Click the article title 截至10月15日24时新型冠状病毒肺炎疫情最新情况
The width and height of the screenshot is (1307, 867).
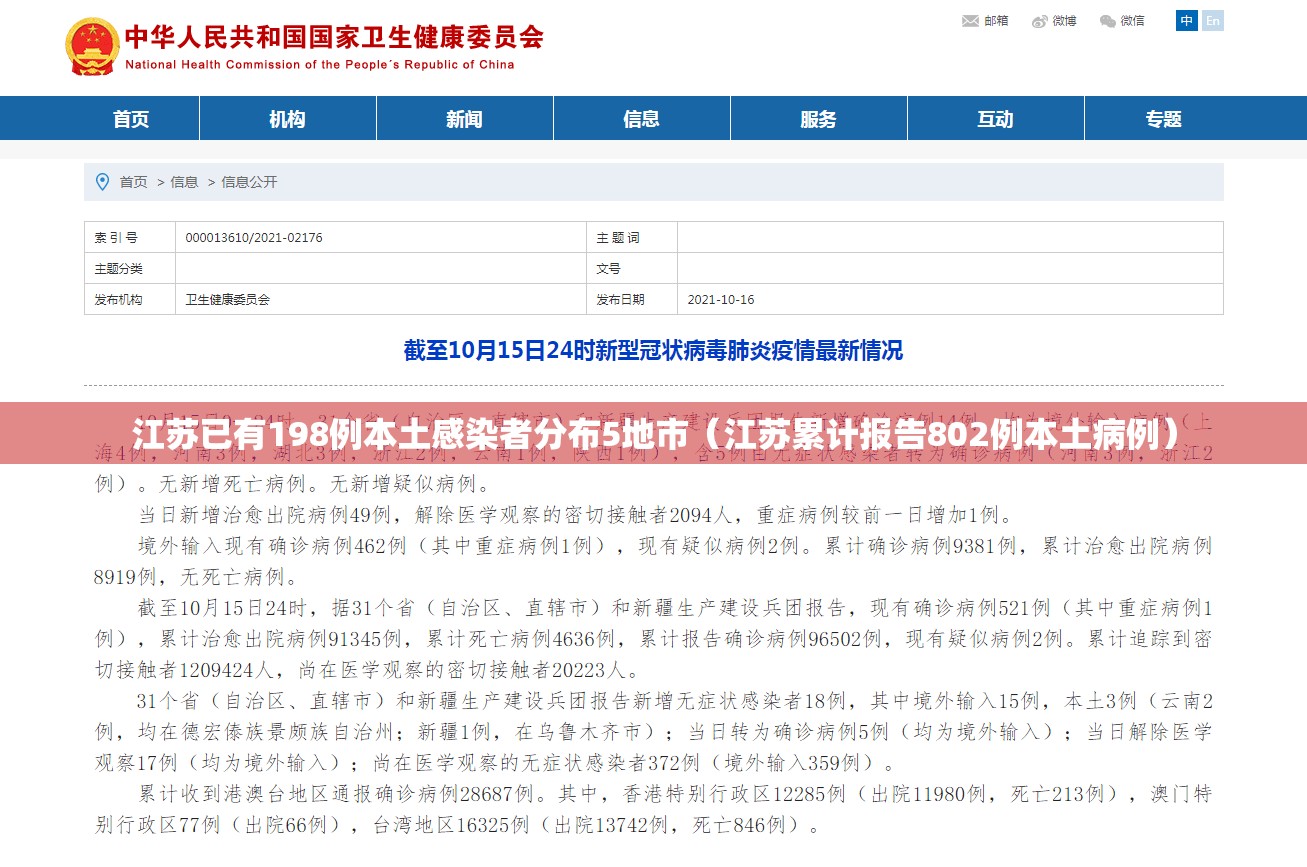[x=653, y=351]
